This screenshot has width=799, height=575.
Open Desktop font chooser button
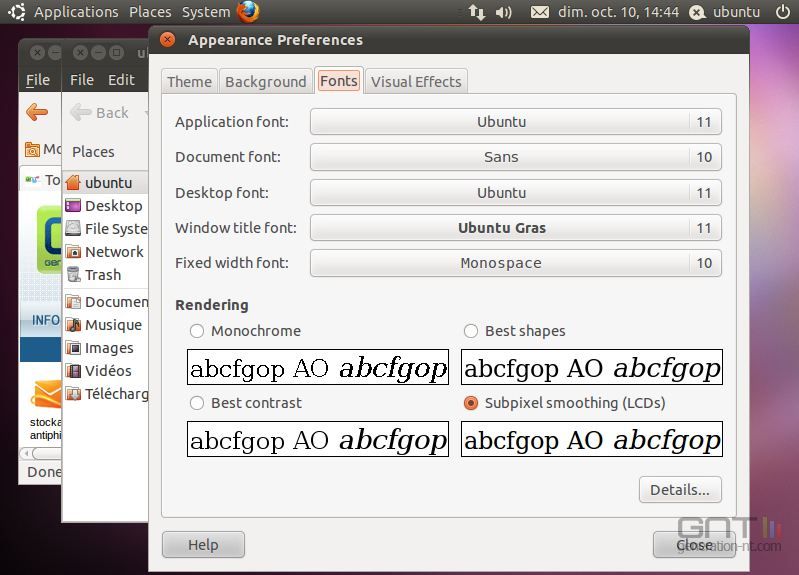[x=516, y=193]
